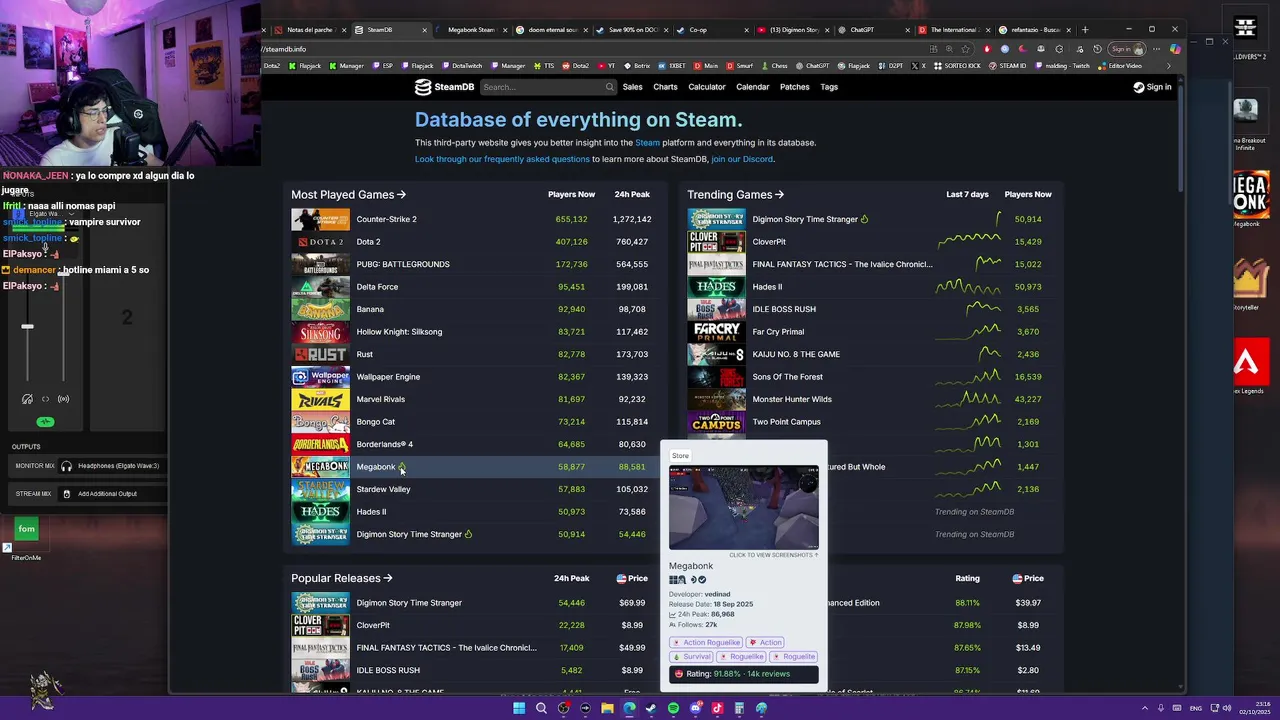Click the search magnifier icon in SteamDB search box
The image size is (1280, 720).
tap(609, 87)
